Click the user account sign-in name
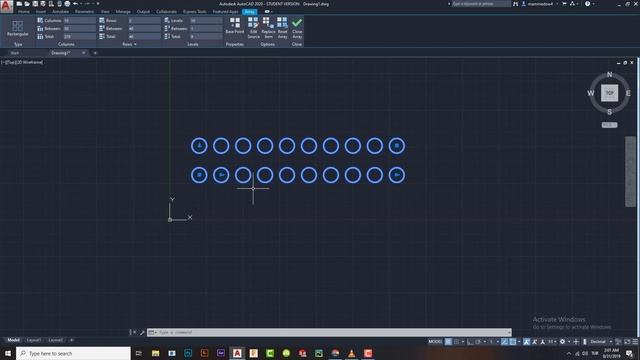This screenshot has height=360, width=640. (x=540, y=4)
